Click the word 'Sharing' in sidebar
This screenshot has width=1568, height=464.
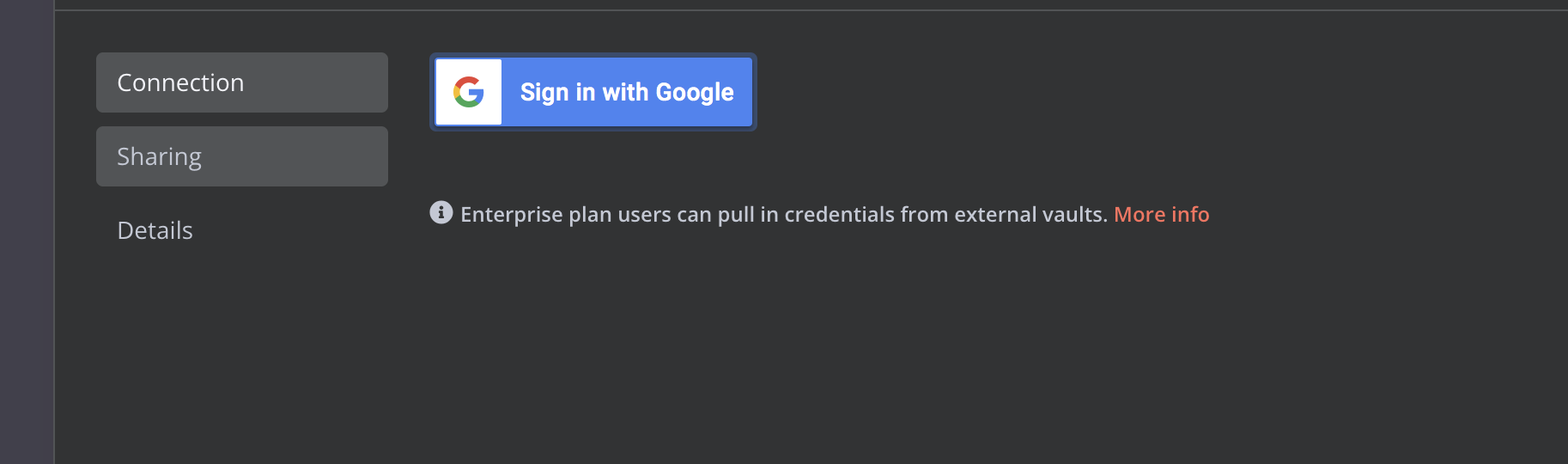[x=160, y=157]
